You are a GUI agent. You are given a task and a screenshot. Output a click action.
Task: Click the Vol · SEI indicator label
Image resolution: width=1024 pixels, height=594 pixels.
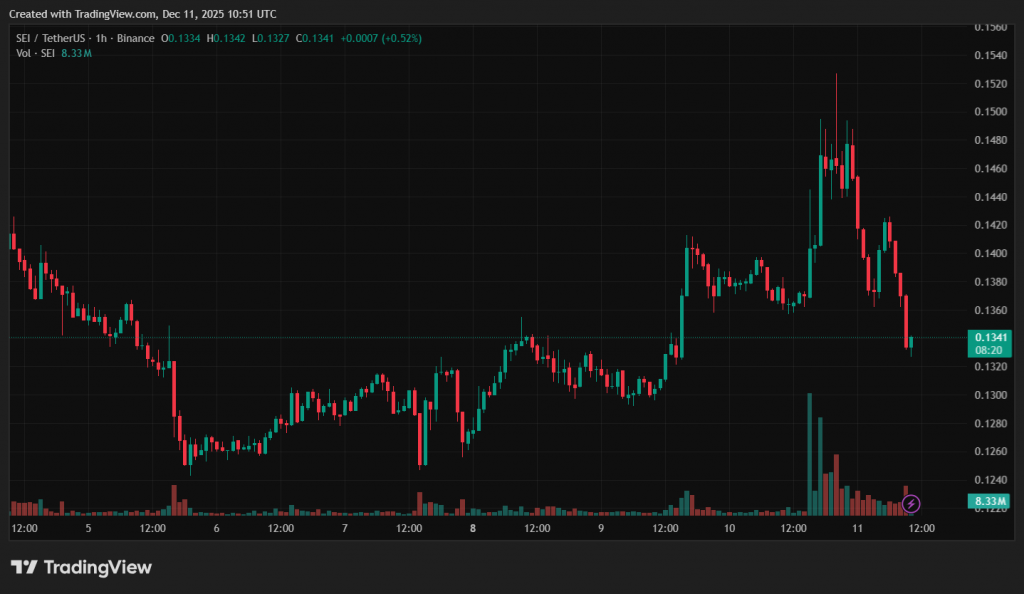[x=35, y=53]
